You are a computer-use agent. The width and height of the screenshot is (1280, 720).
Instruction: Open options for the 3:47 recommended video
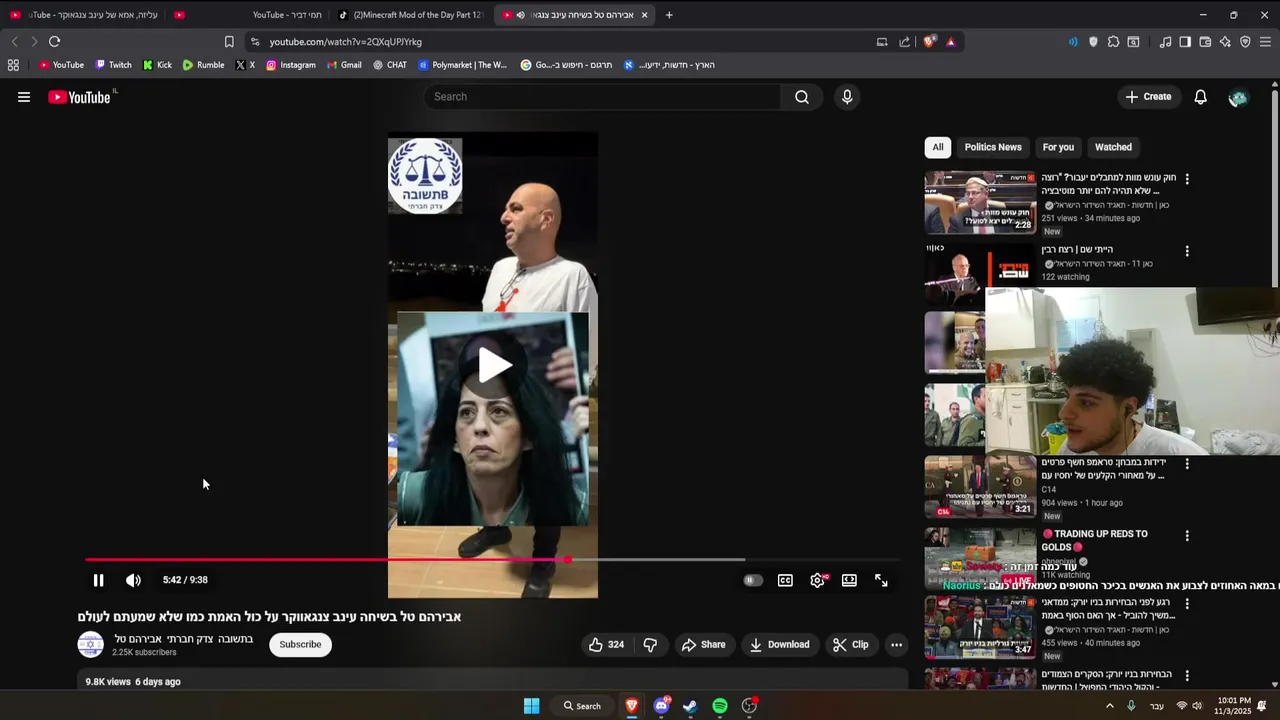point(1187,604)
